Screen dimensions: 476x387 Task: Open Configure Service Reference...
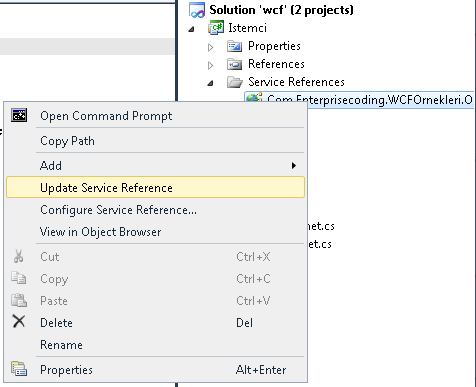point(155,210)
